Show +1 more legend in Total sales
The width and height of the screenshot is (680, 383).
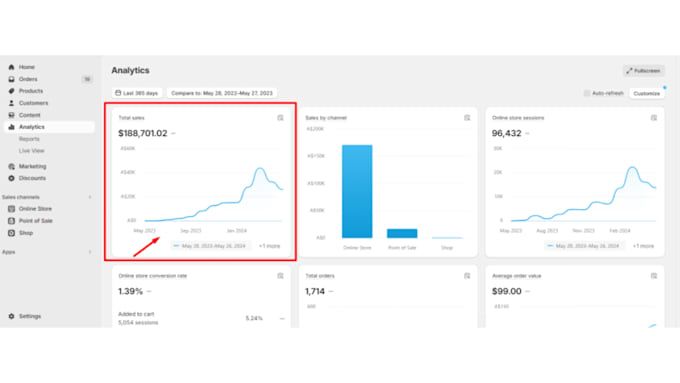point(269,246)
